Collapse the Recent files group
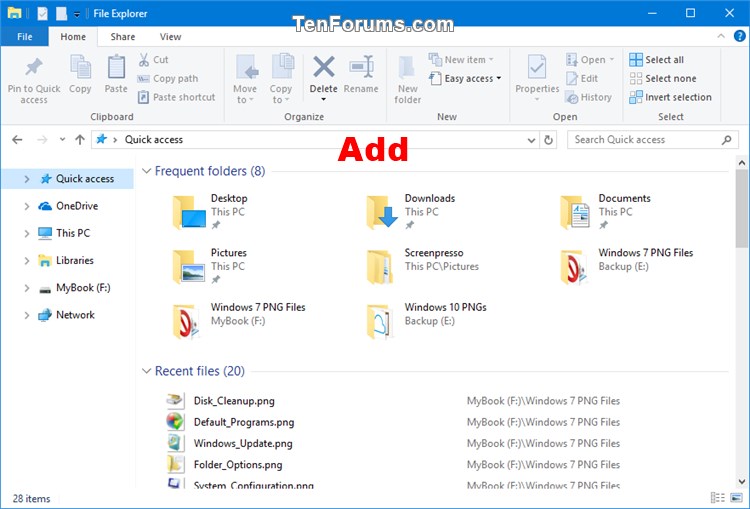 tap(147, 371)
